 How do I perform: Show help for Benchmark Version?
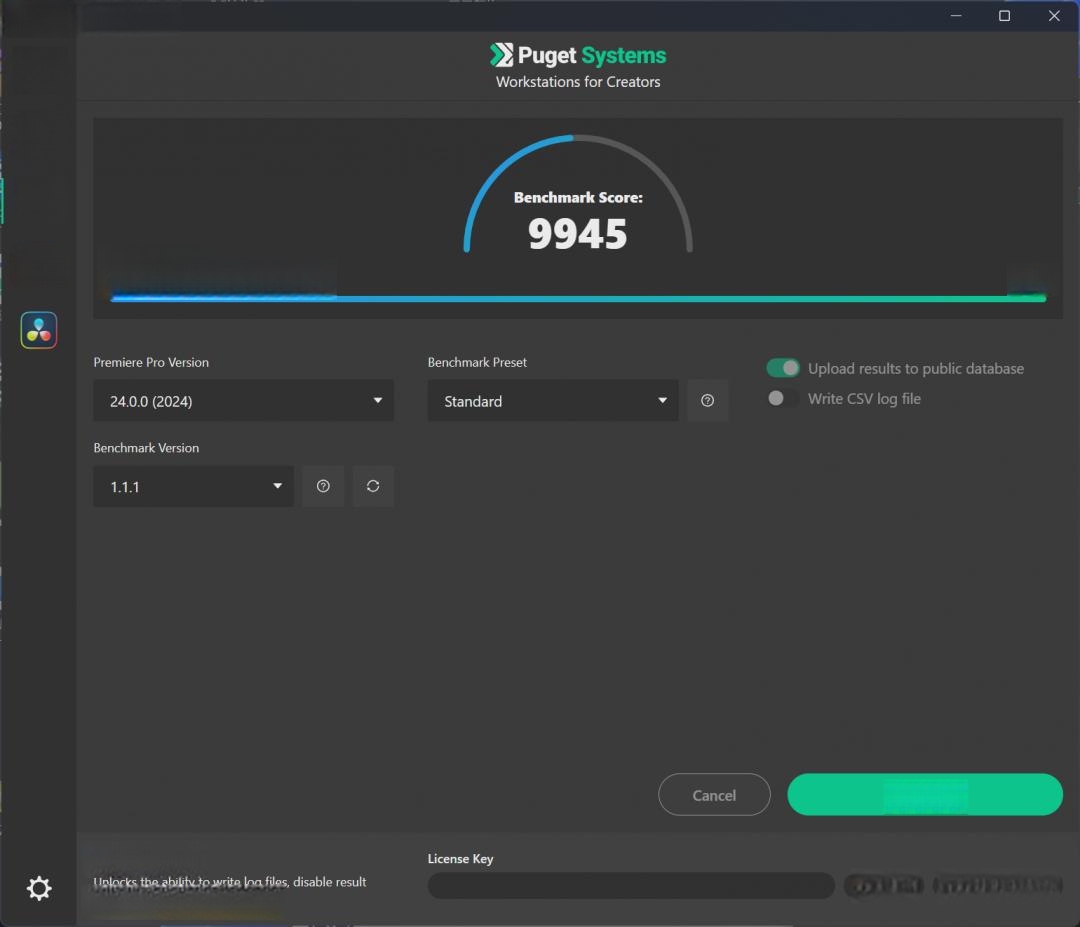323,486
